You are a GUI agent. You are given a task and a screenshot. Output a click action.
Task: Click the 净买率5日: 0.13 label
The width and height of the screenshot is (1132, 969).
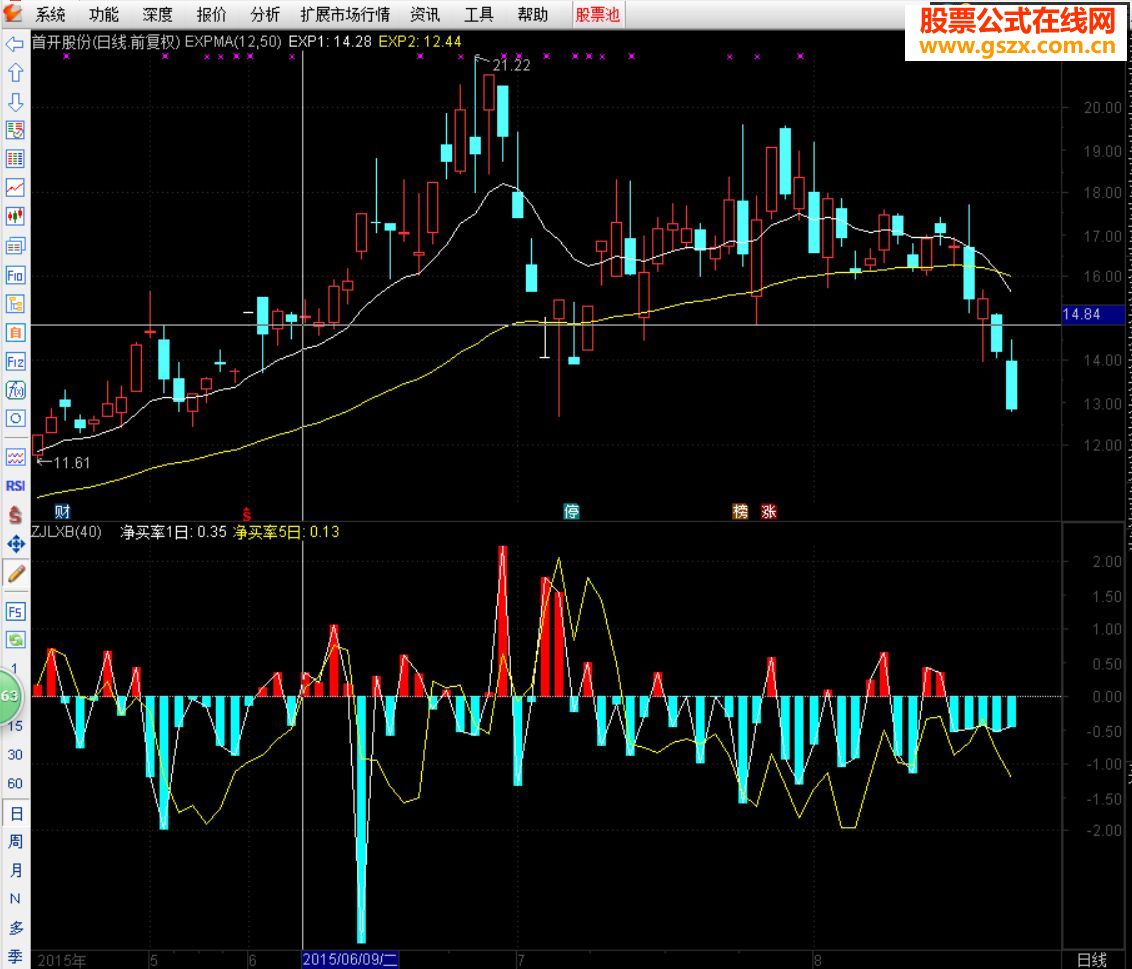click(286, 532)
